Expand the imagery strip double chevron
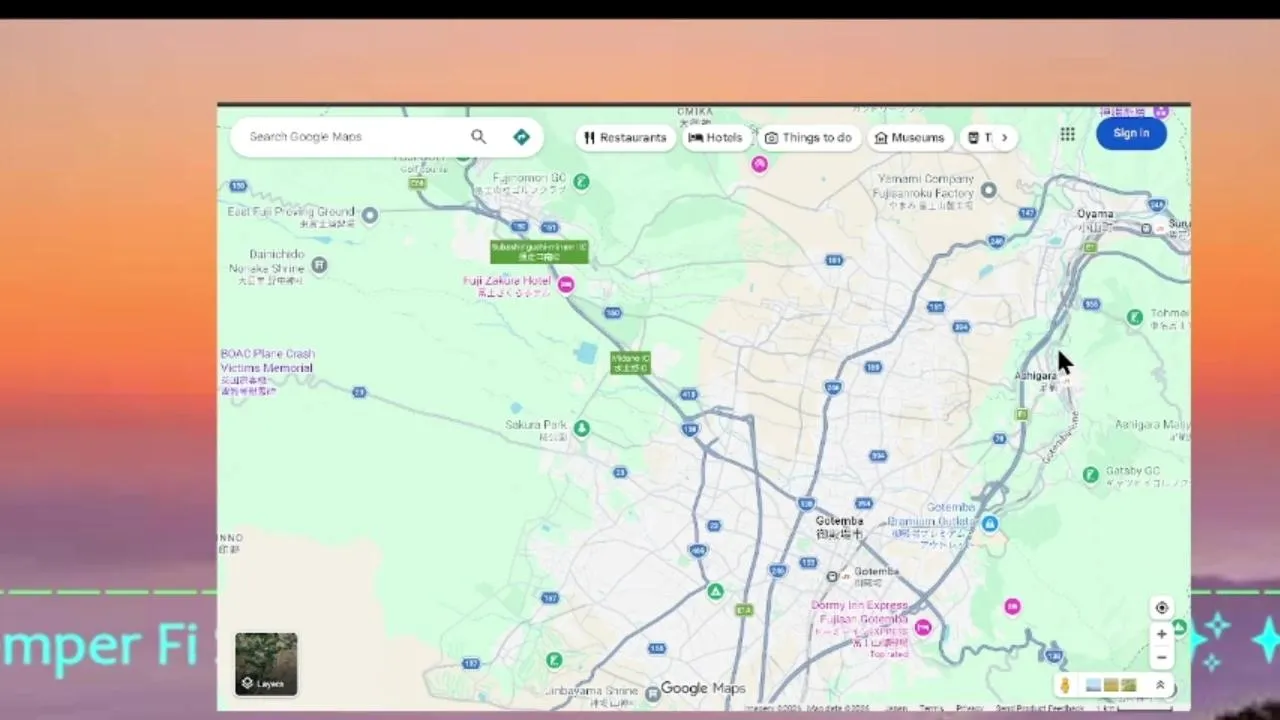This screenshot has height=720, width=1280. [x=1160, y=685]
